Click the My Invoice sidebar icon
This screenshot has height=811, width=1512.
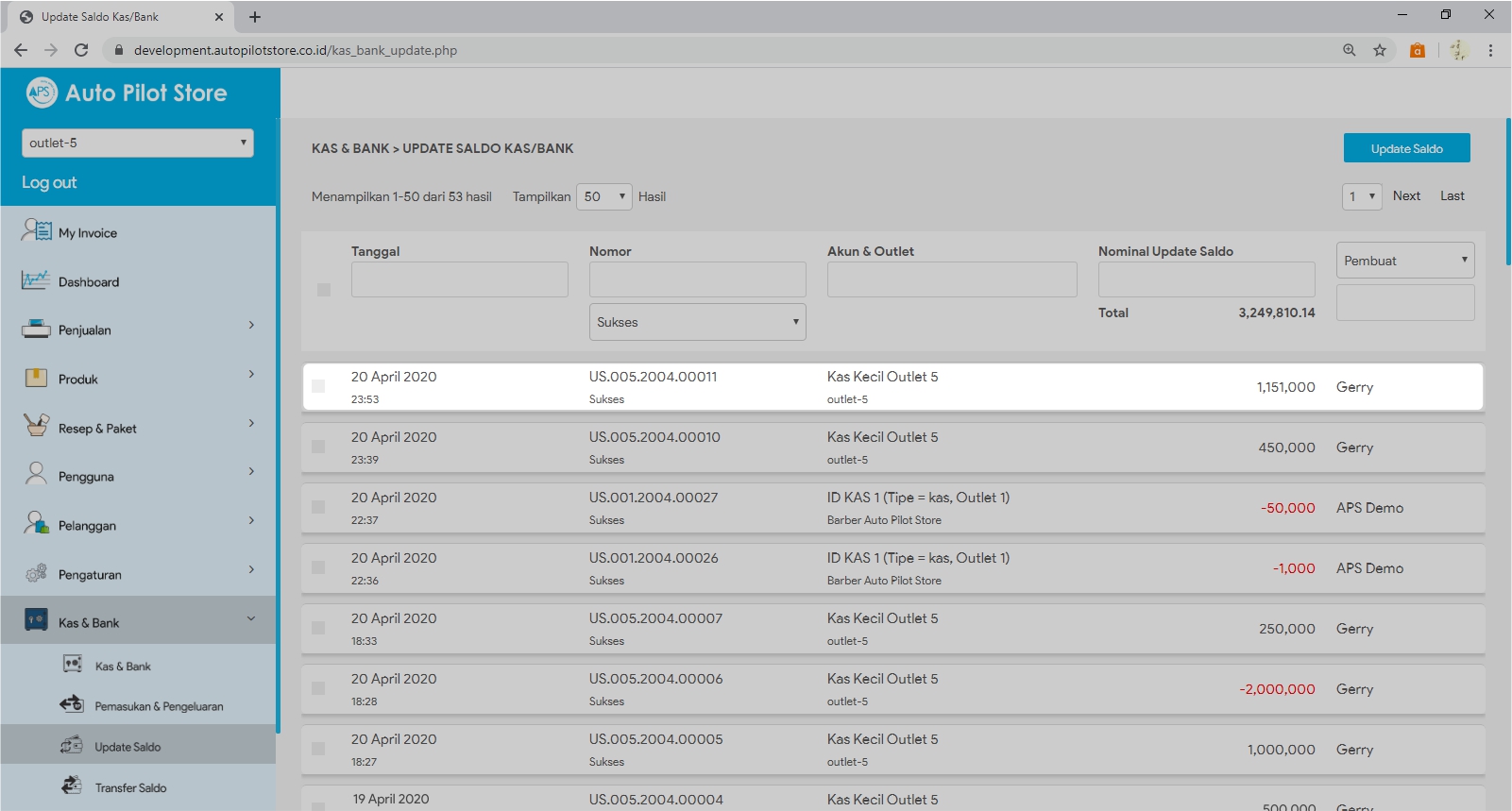37,230
